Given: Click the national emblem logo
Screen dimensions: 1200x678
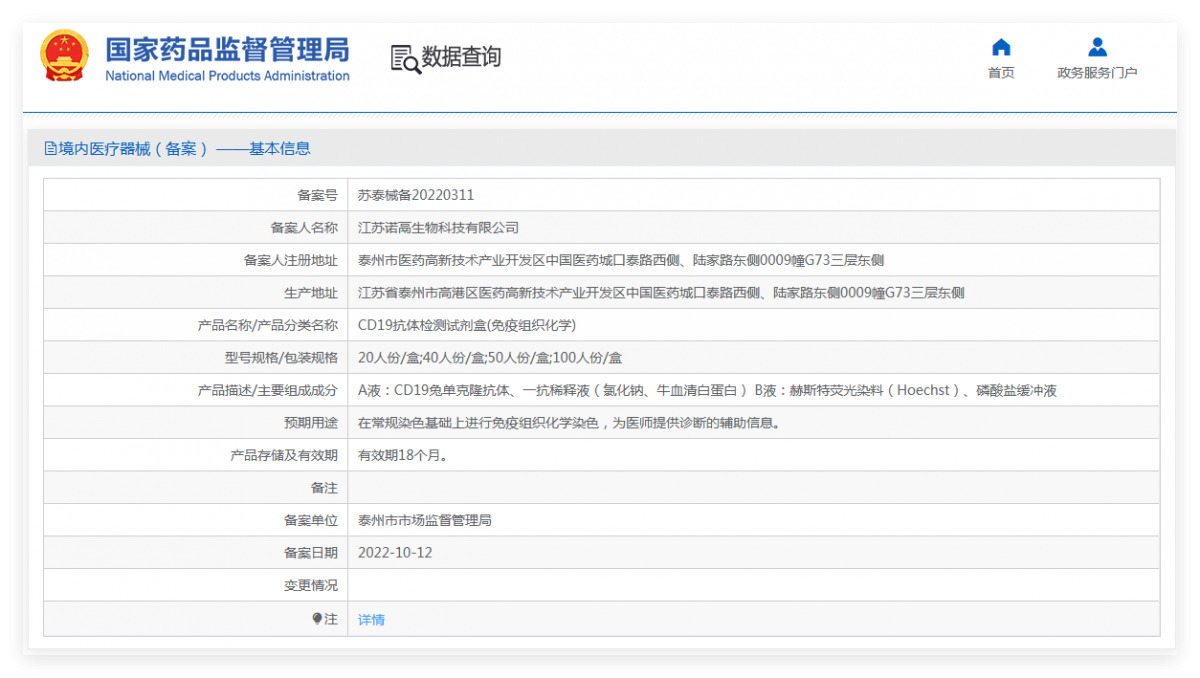Looking at the screenshot, I should coord(64,56).
